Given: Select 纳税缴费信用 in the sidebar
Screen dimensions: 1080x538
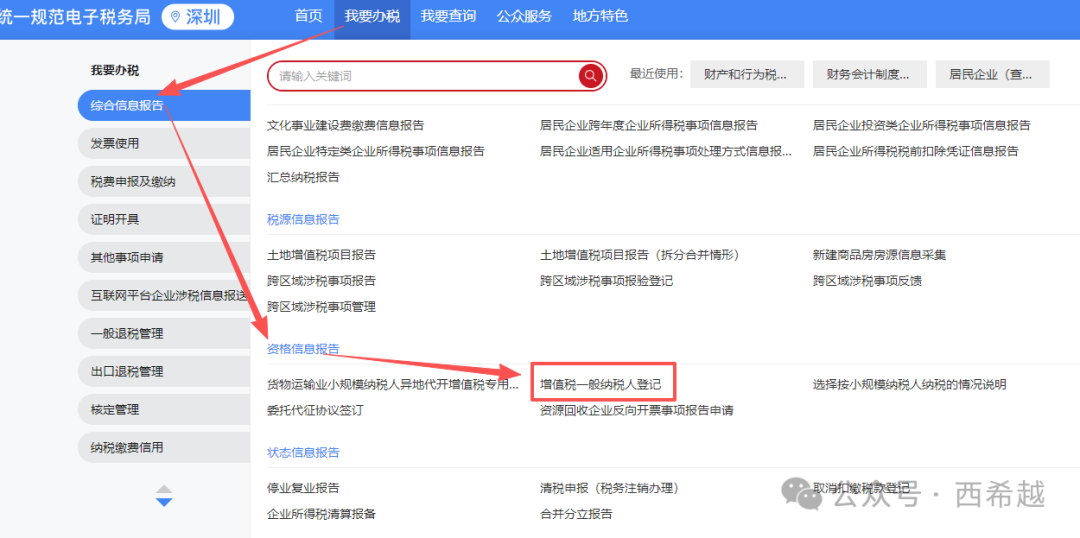Looking at the screenshot, I should [164, 447].
